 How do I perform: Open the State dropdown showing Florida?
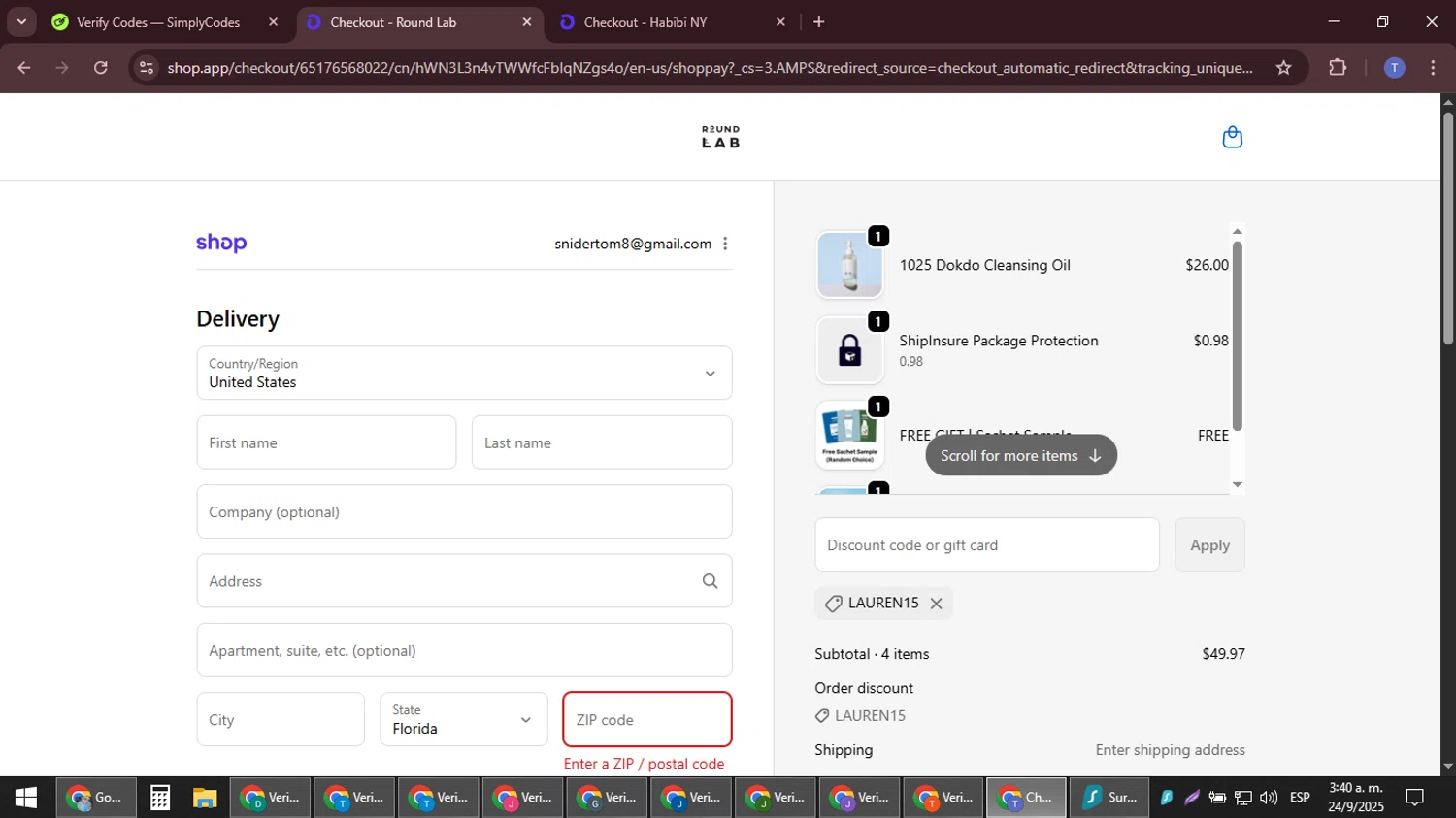(x=464, y=719)
